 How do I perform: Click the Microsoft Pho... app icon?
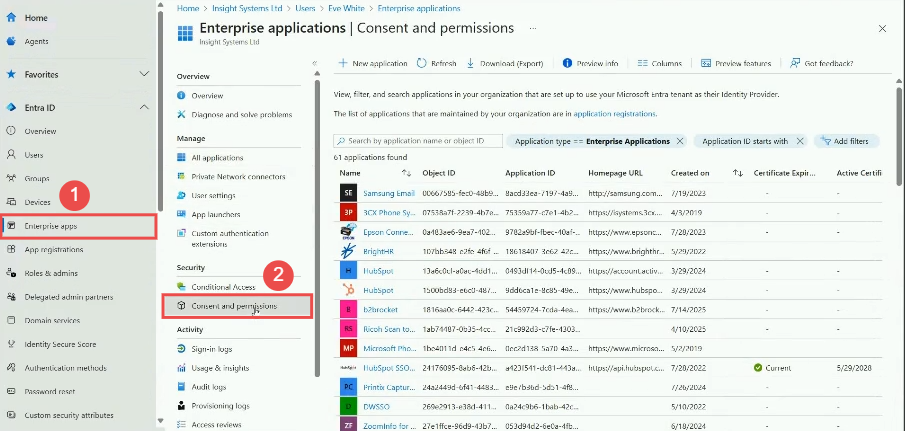click(348, 347)
